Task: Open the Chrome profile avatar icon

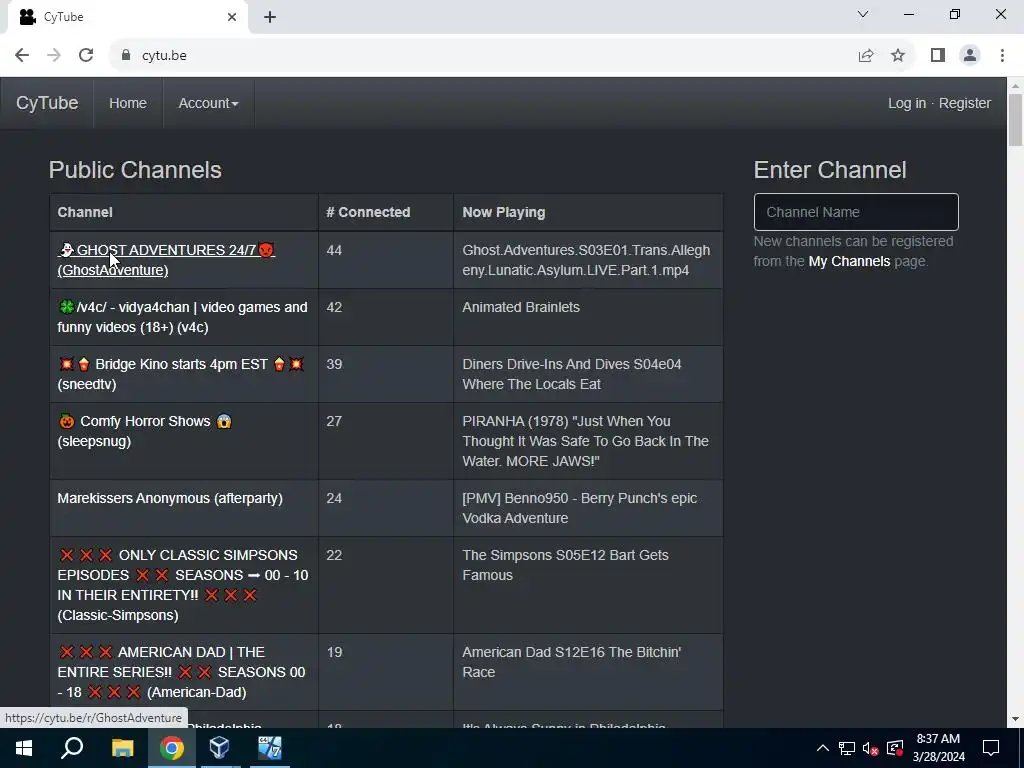Action: [970, 56]
